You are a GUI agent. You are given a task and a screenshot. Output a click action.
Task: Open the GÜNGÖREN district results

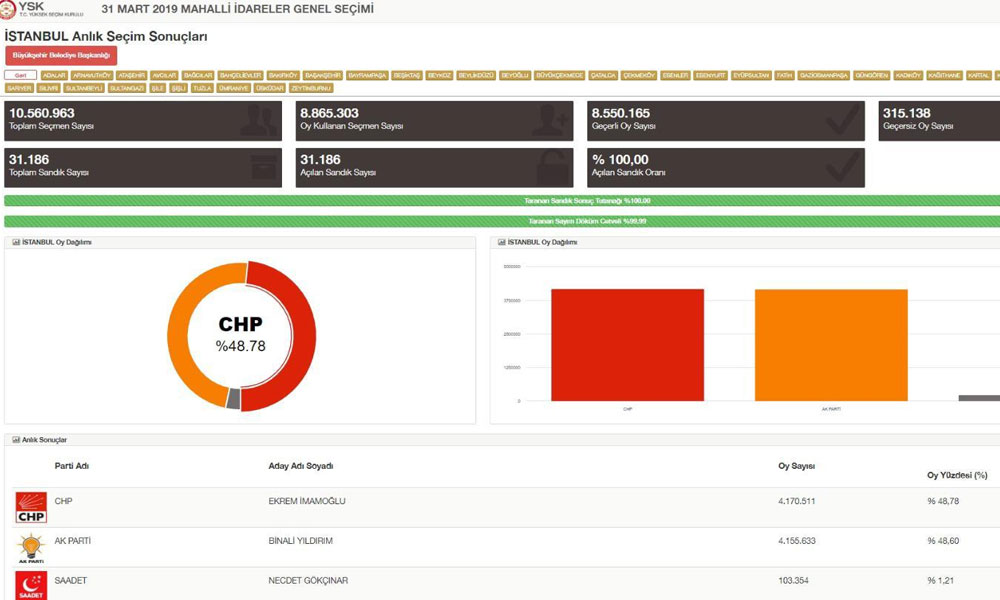871,75
